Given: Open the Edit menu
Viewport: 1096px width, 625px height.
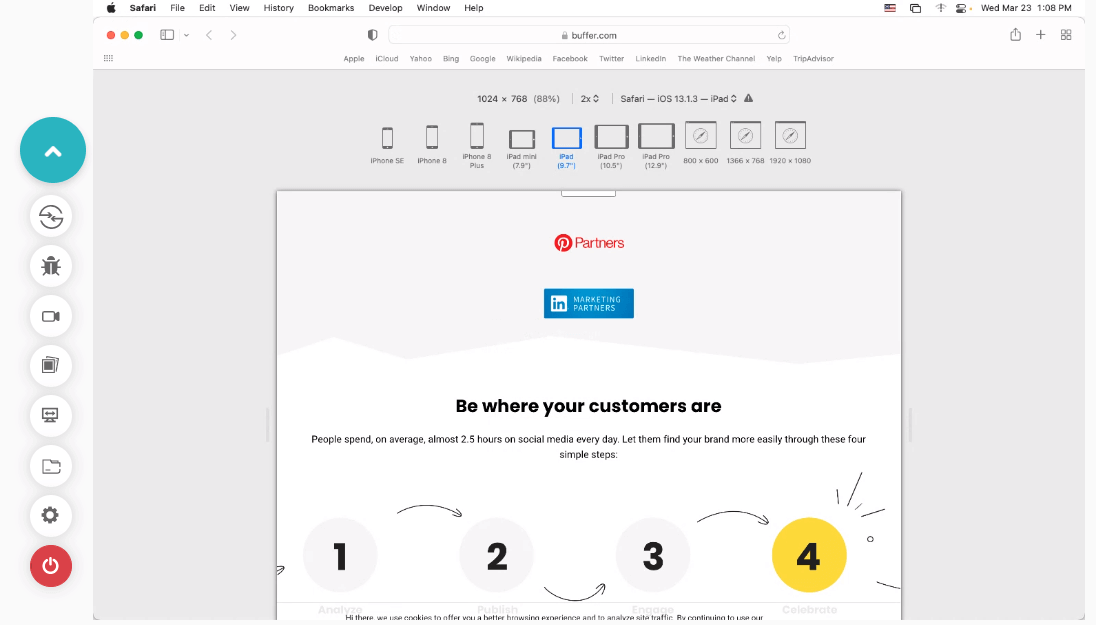Looking at the screenshot, I should click(207, 8).
